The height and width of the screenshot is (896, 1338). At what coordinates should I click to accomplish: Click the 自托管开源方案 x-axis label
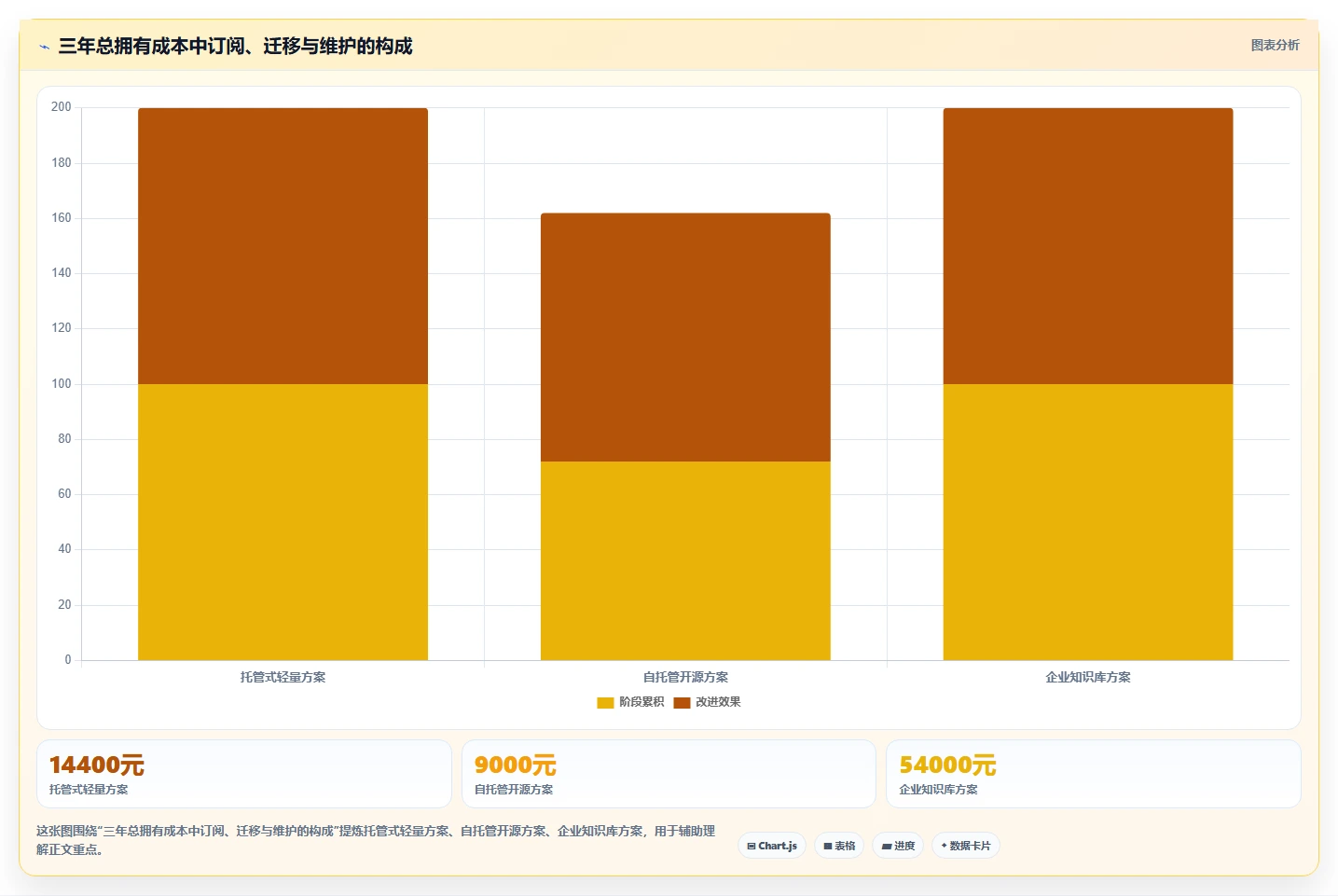(x=685, y=677)
